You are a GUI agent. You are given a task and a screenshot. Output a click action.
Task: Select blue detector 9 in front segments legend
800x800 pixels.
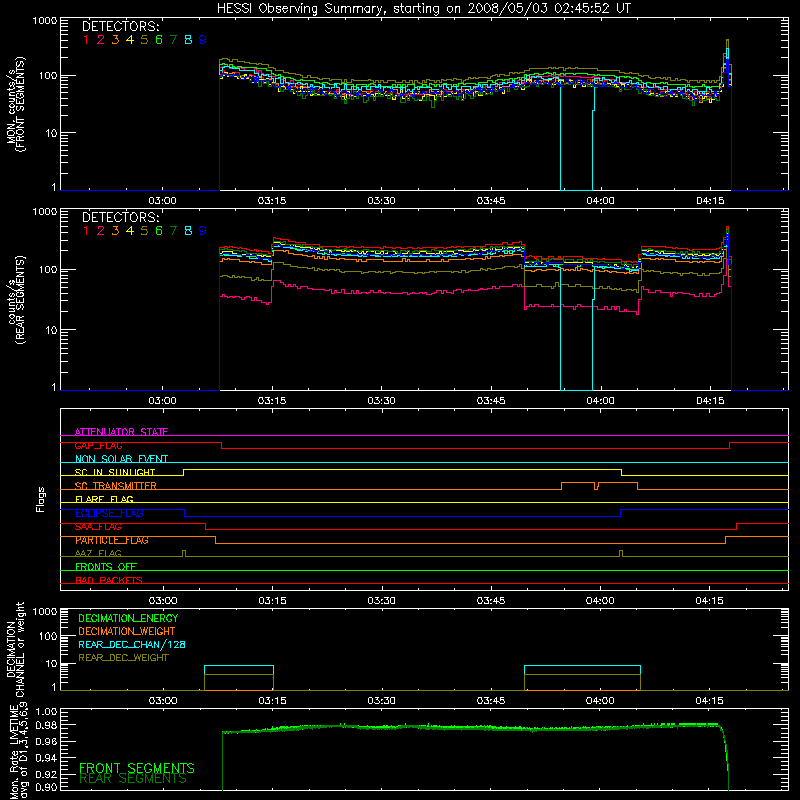click(x=203, y=40)
